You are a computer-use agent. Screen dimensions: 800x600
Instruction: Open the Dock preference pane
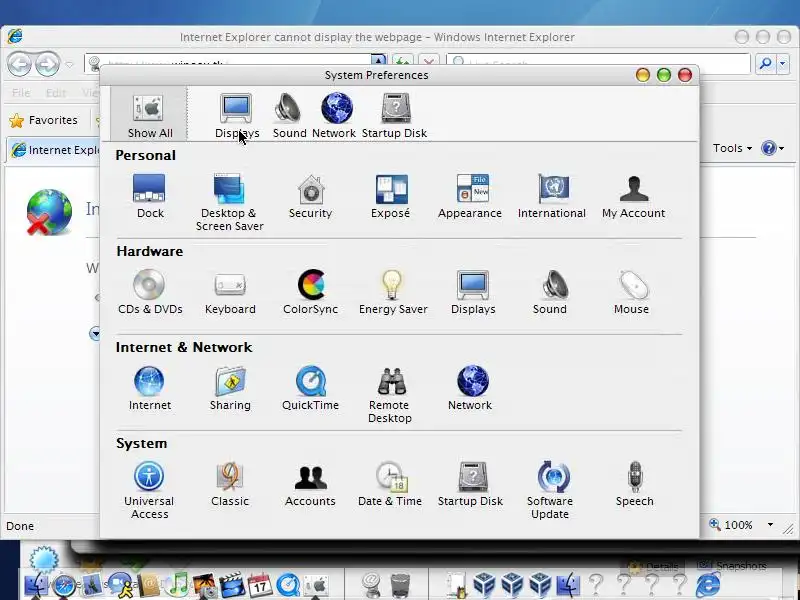[x=149, y=196]
